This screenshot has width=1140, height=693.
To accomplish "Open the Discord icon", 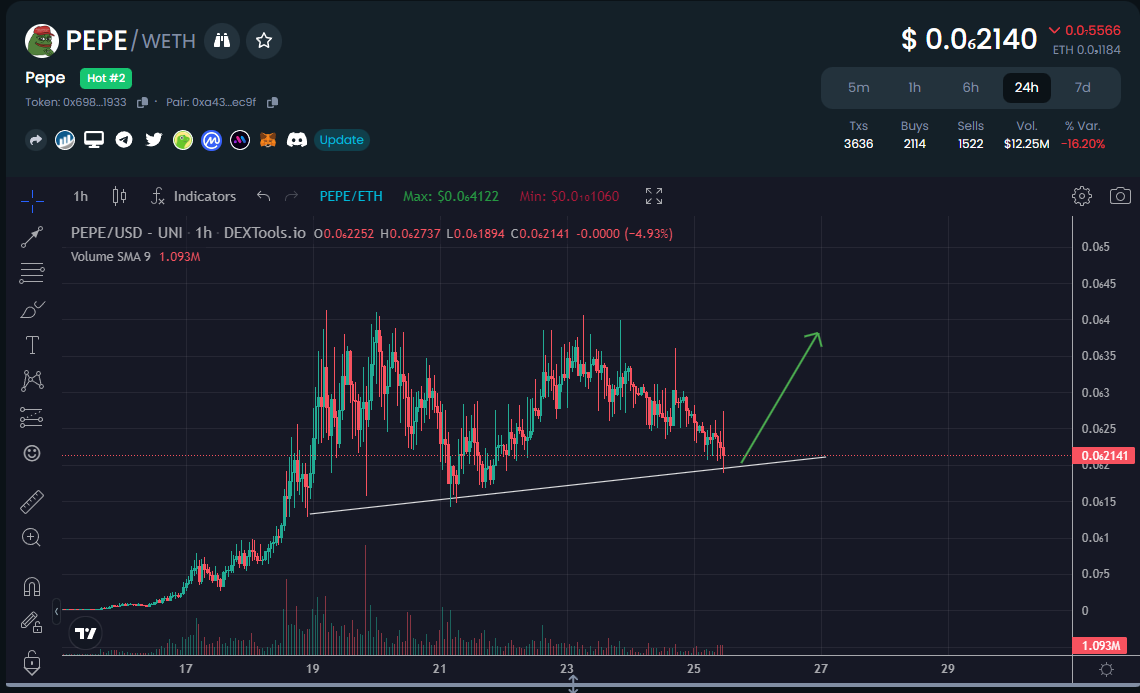I will (x=297, y=140).
